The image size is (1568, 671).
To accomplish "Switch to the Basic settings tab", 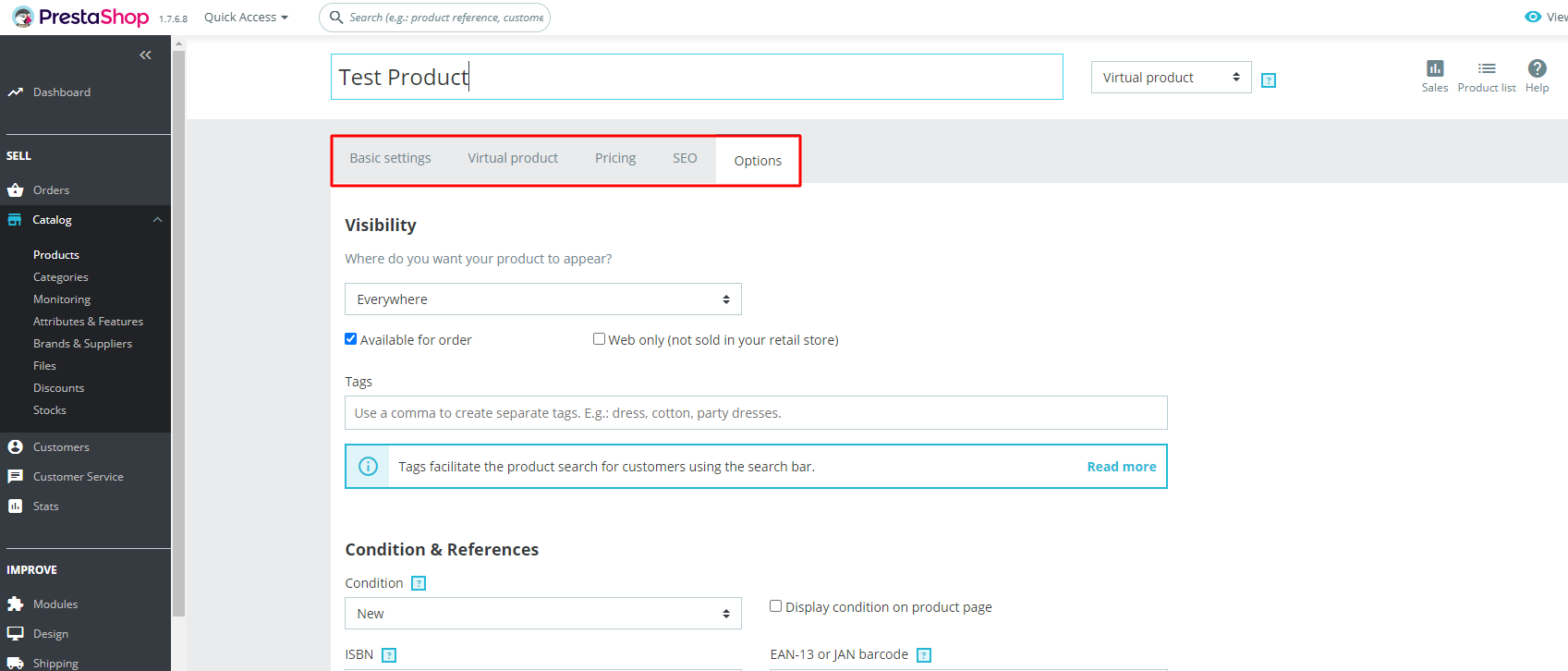I will (x=390, y=158).
